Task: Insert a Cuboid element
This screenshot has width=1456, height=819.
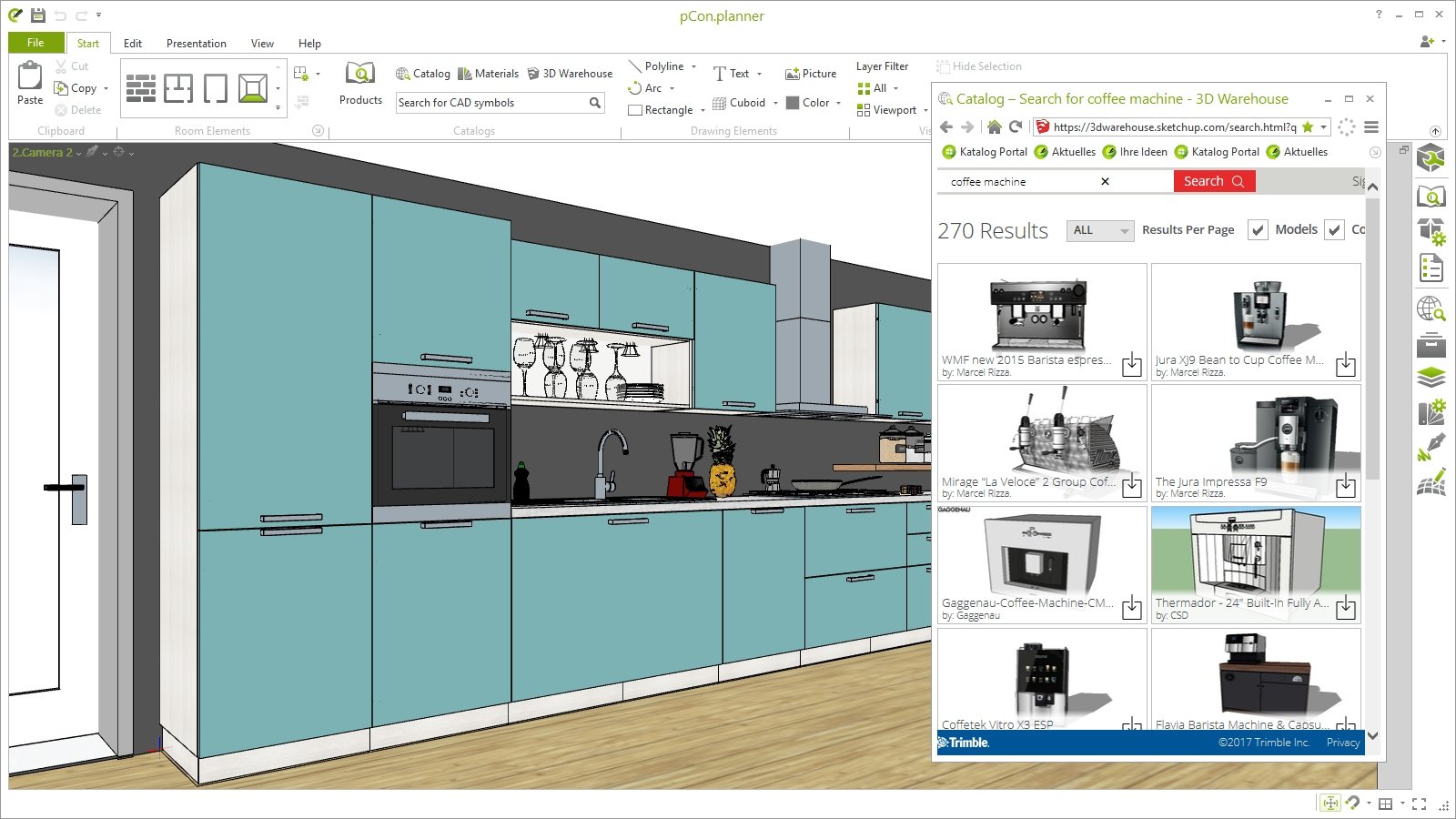Action: 739,103
